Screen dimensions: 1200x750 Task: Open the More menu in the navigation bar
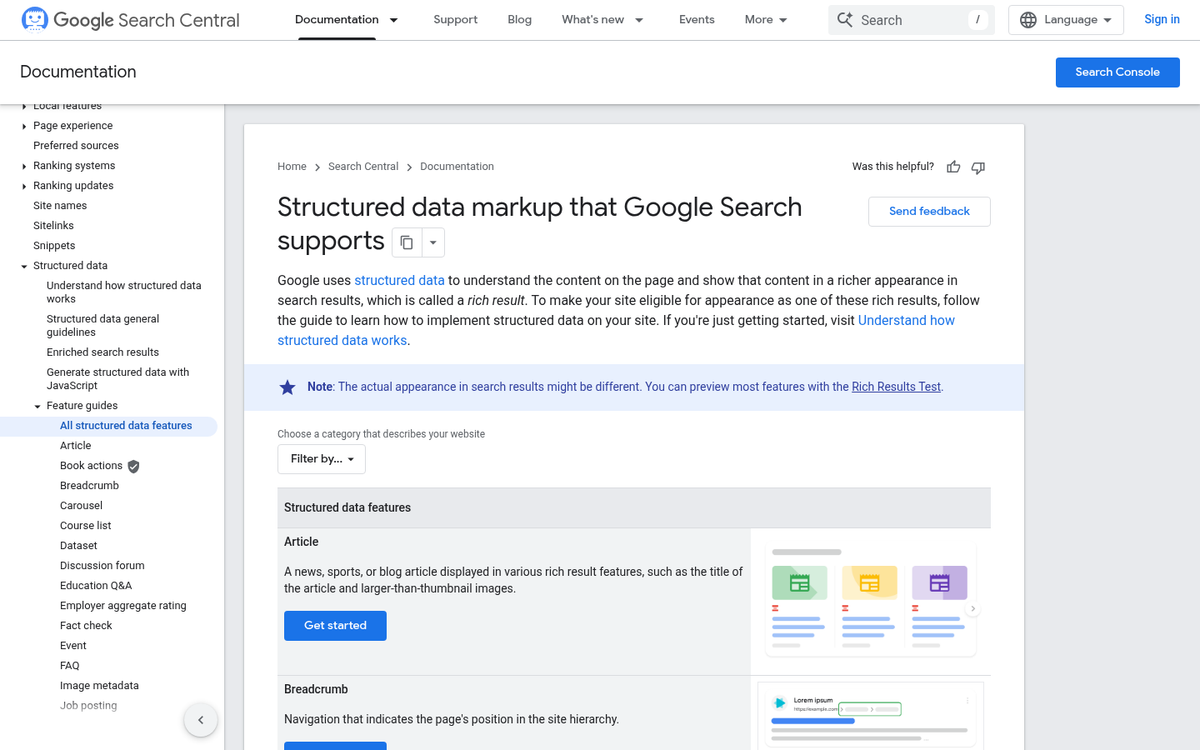(765, 19)
